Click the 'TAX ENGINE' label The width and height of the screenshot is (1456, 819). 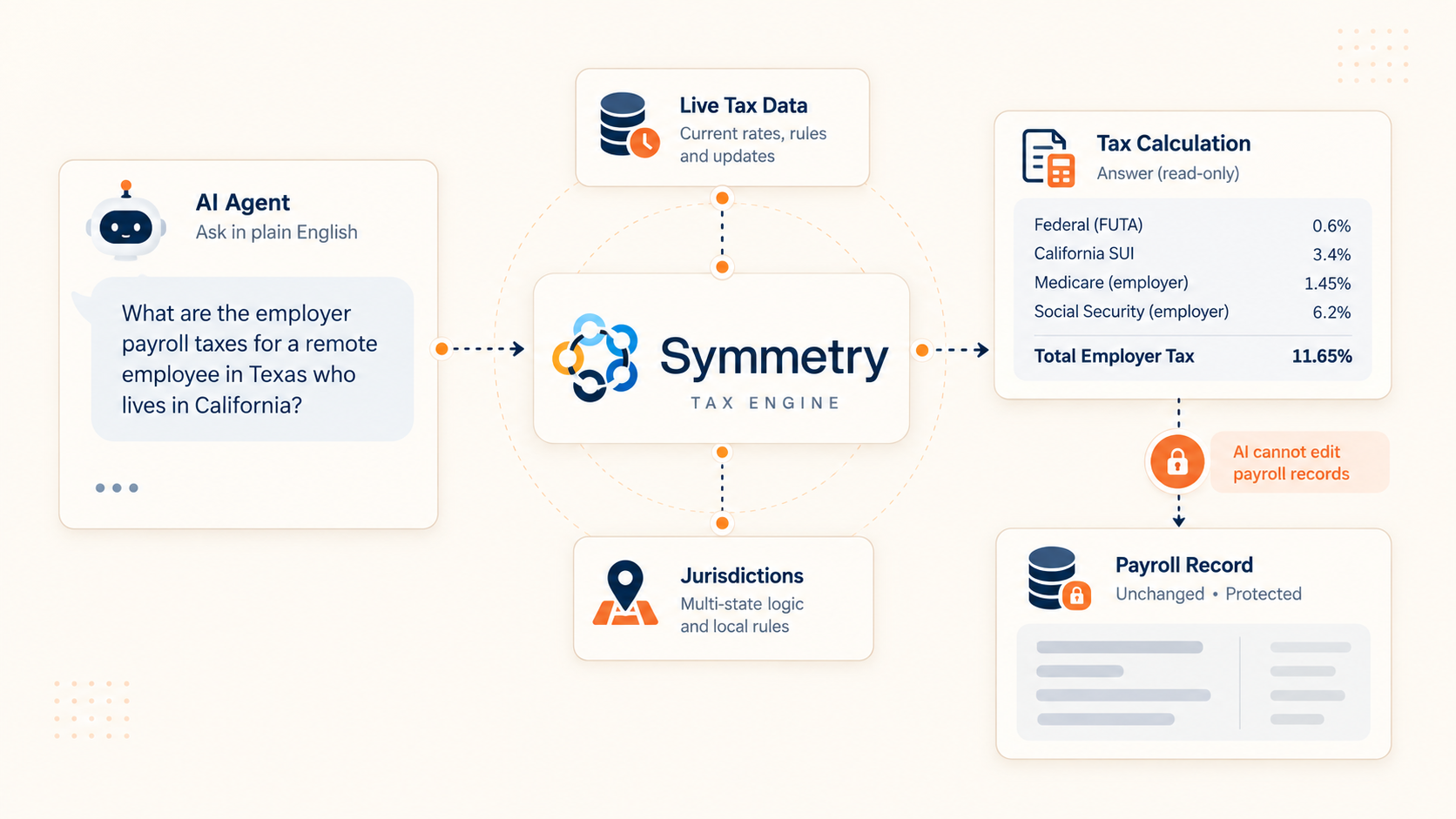click(x=765, y=403)
